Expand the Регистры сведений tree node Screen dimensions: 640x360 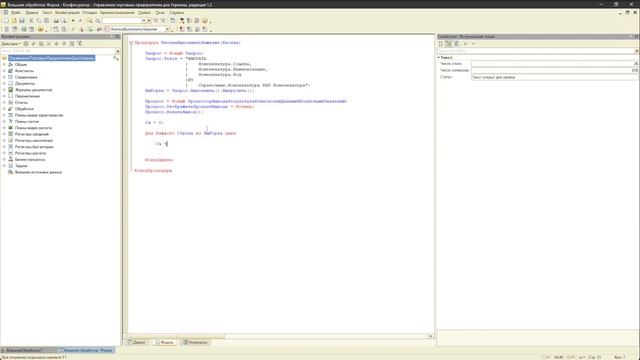[x=4, y=134]
